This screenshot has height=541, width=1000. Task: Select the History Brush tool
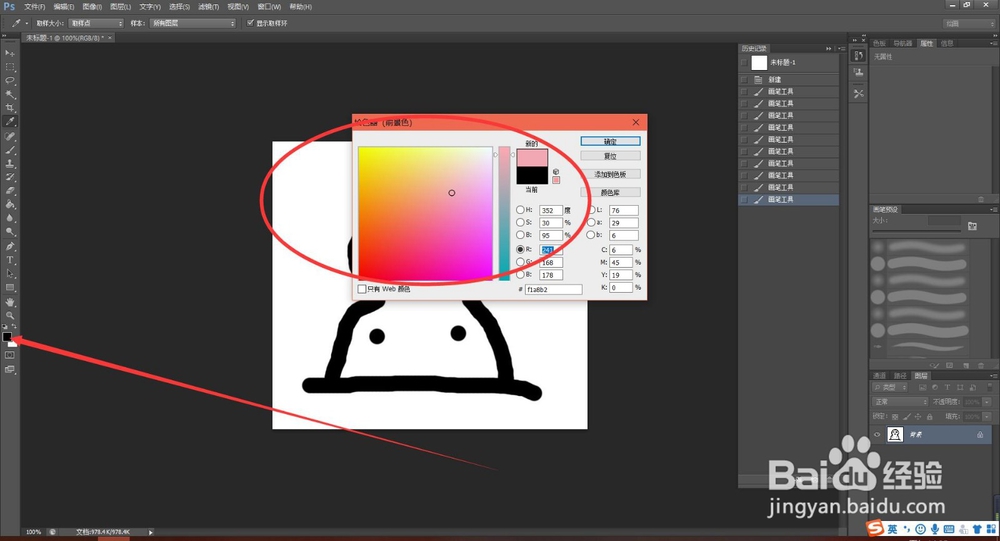10,177
